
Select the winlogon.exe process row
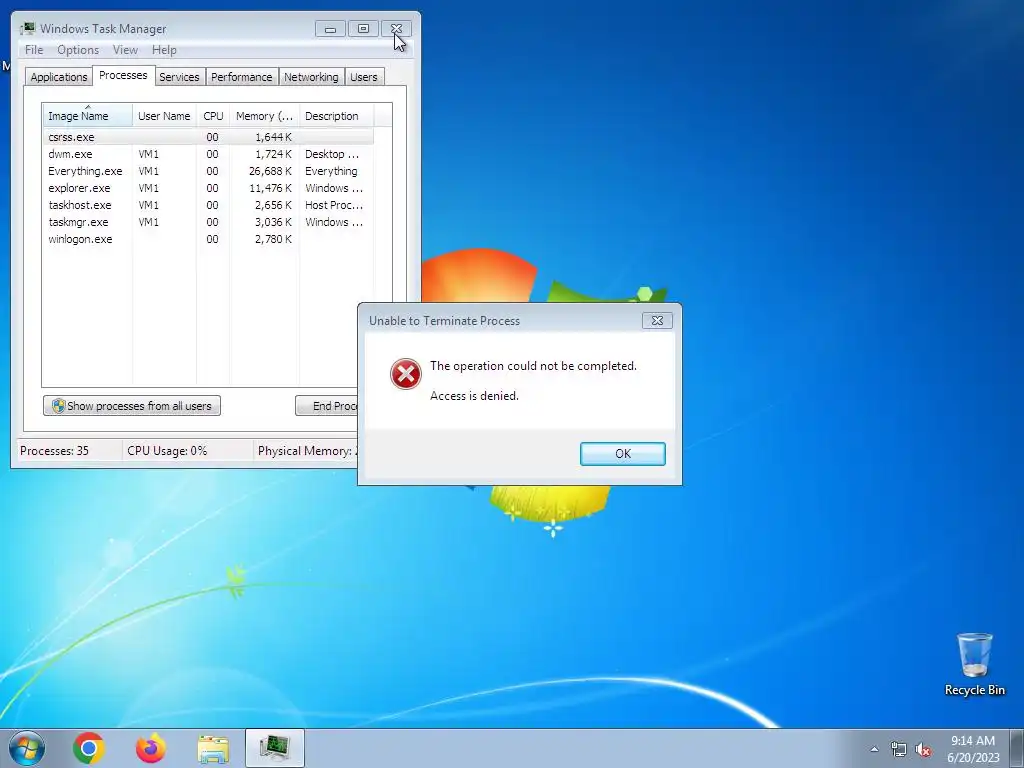tap(208, 239)
